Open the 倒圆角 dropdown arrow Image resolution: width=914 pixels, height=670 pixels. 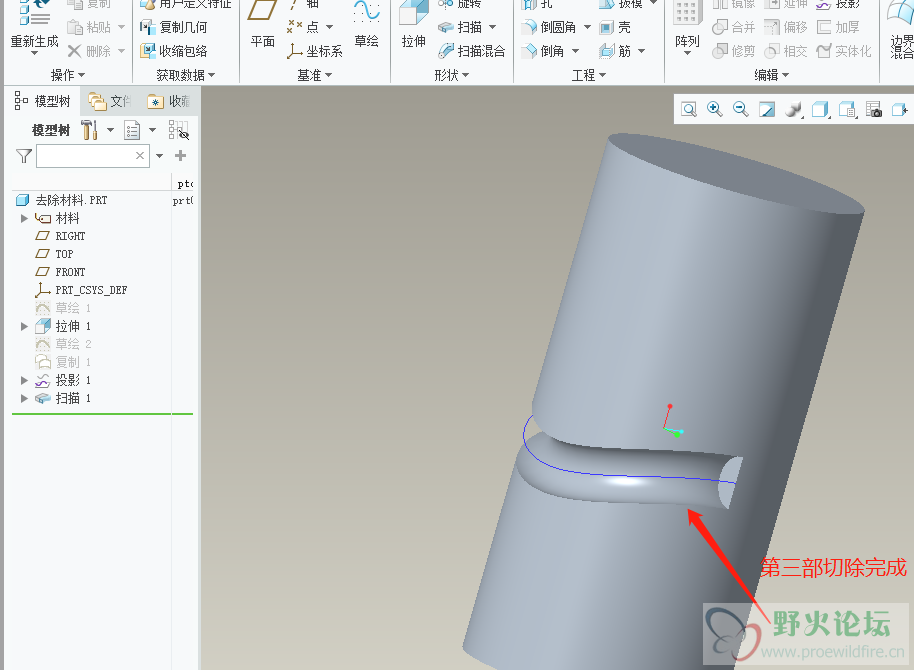point(587,27)
